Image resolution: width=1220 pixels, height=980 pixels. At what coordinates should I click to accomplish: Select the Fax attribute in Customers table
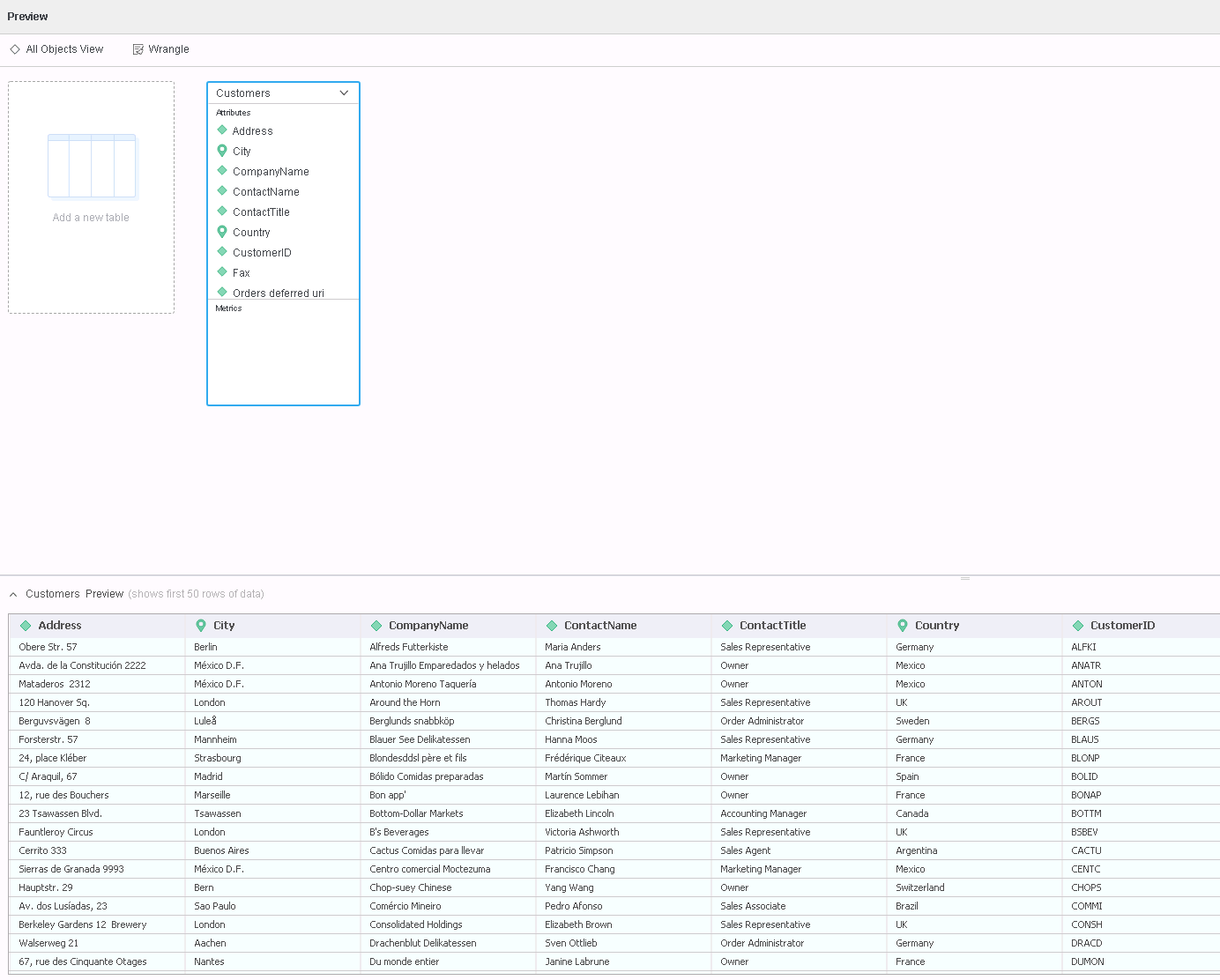coord(241,273)
